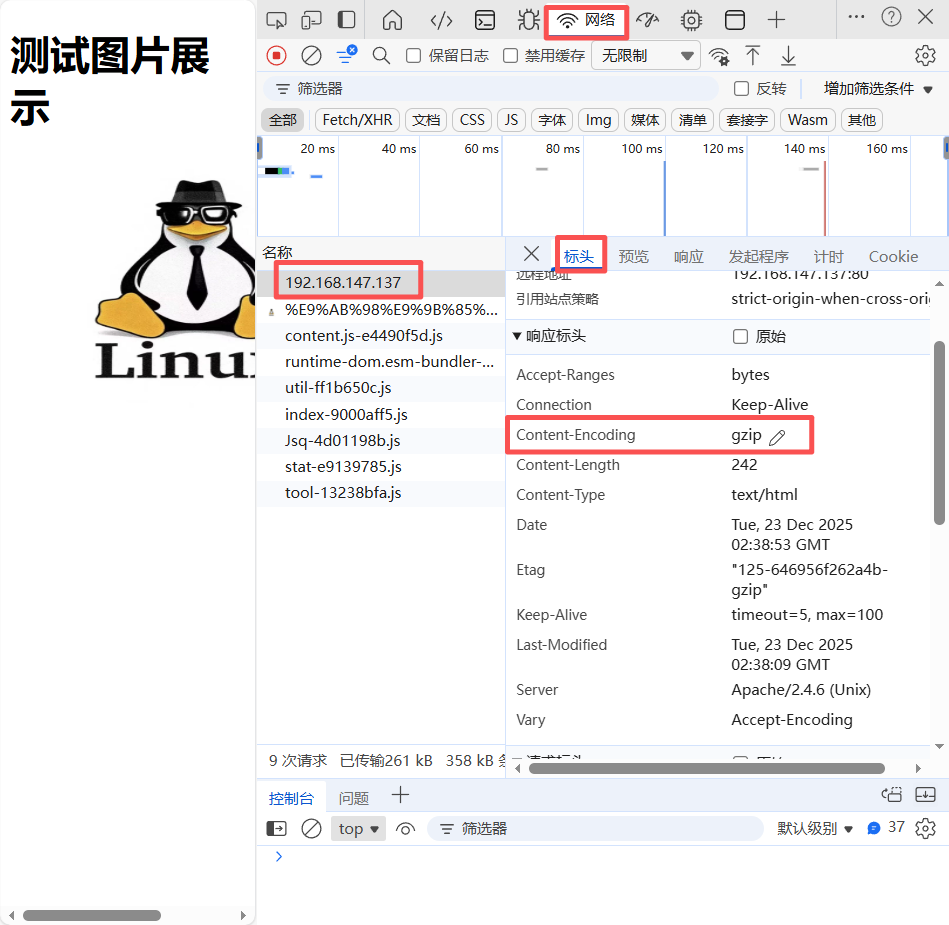Switch to the 标头 Headers tab
The image size is (949, 925).
[x=579, y=257]
